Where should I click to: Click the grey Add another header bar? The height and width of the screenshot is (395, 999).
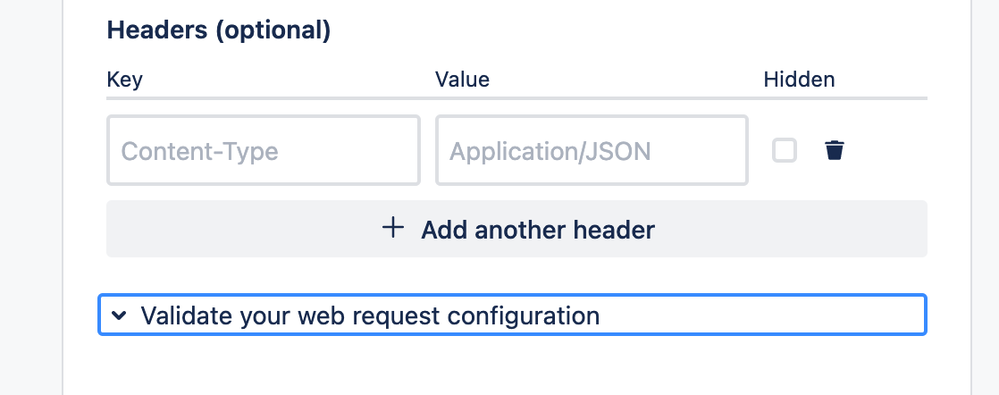click(517, 229)
